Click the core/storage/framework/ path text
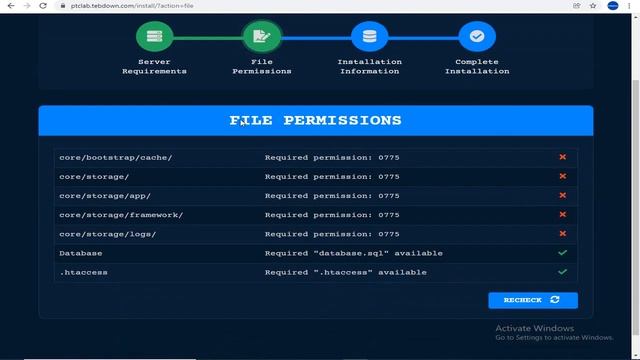The width and height of the screenshot is (640, 360). tap(121, 215)
